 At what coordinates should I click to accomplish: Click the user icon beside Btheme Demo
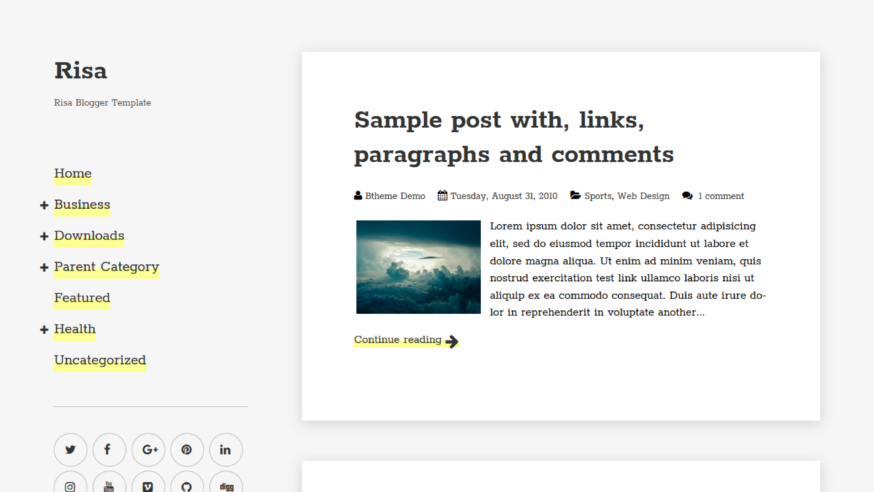(x=358, y=196)
